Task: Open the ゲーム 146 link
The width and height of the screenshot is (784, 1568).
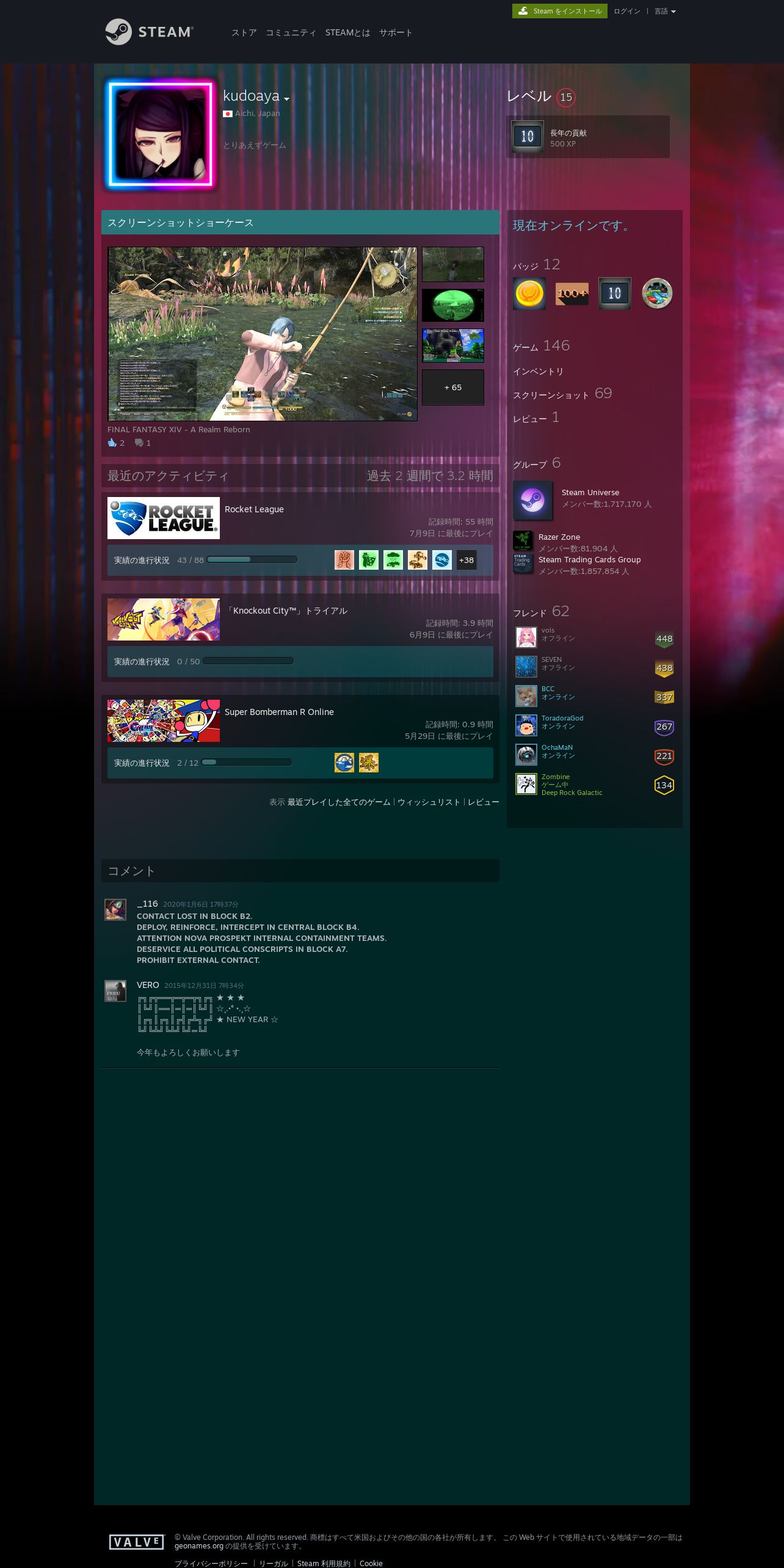Action: 542,346
